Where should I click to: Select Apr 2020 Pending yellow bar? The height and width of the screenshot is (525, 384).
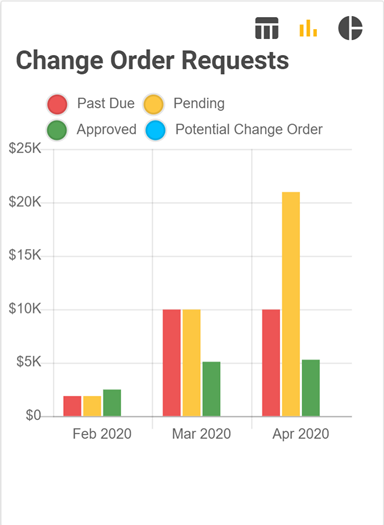coord(291,304)
